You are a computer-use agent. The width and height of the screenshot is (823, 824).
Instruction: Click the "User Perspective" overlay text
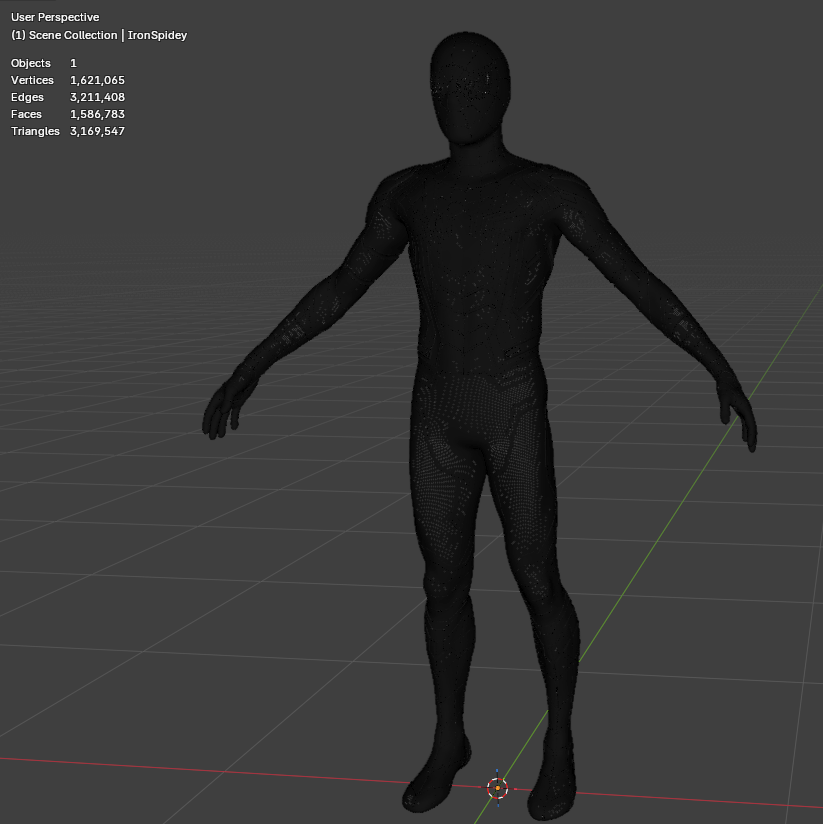(x=55, y=17)
